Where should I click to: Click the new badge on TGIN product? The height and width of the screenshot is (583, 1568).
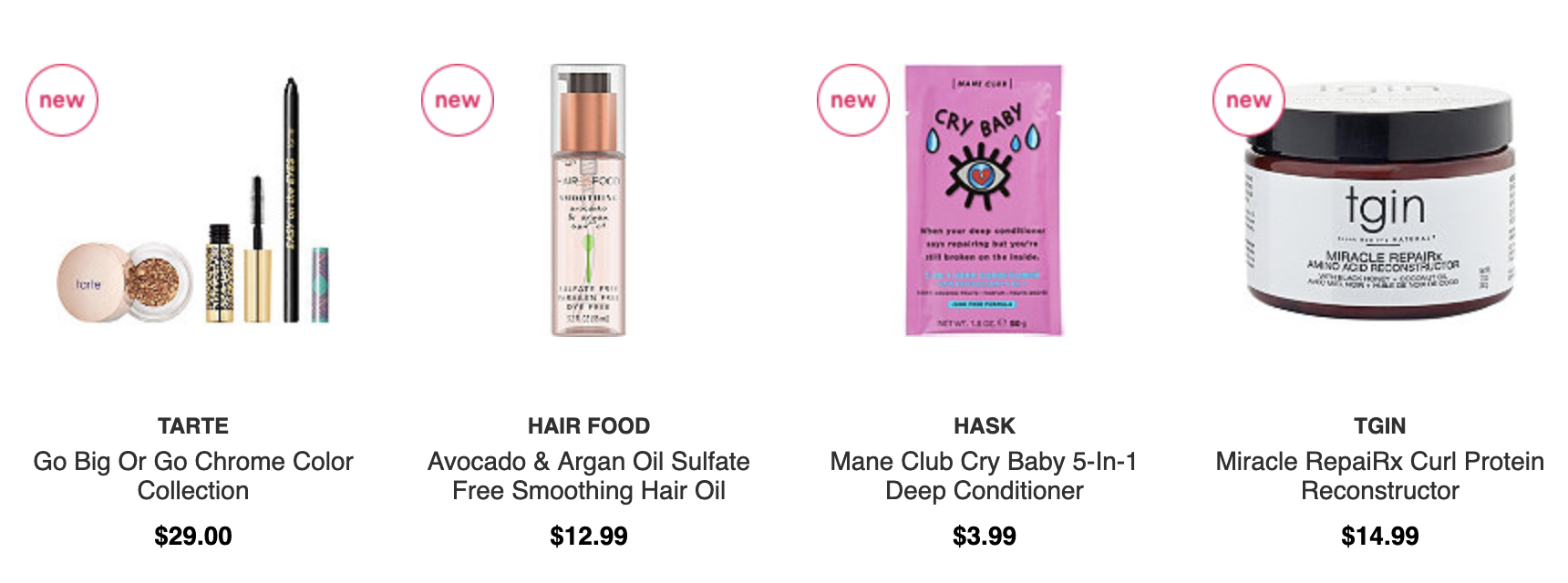[1248, 100]
